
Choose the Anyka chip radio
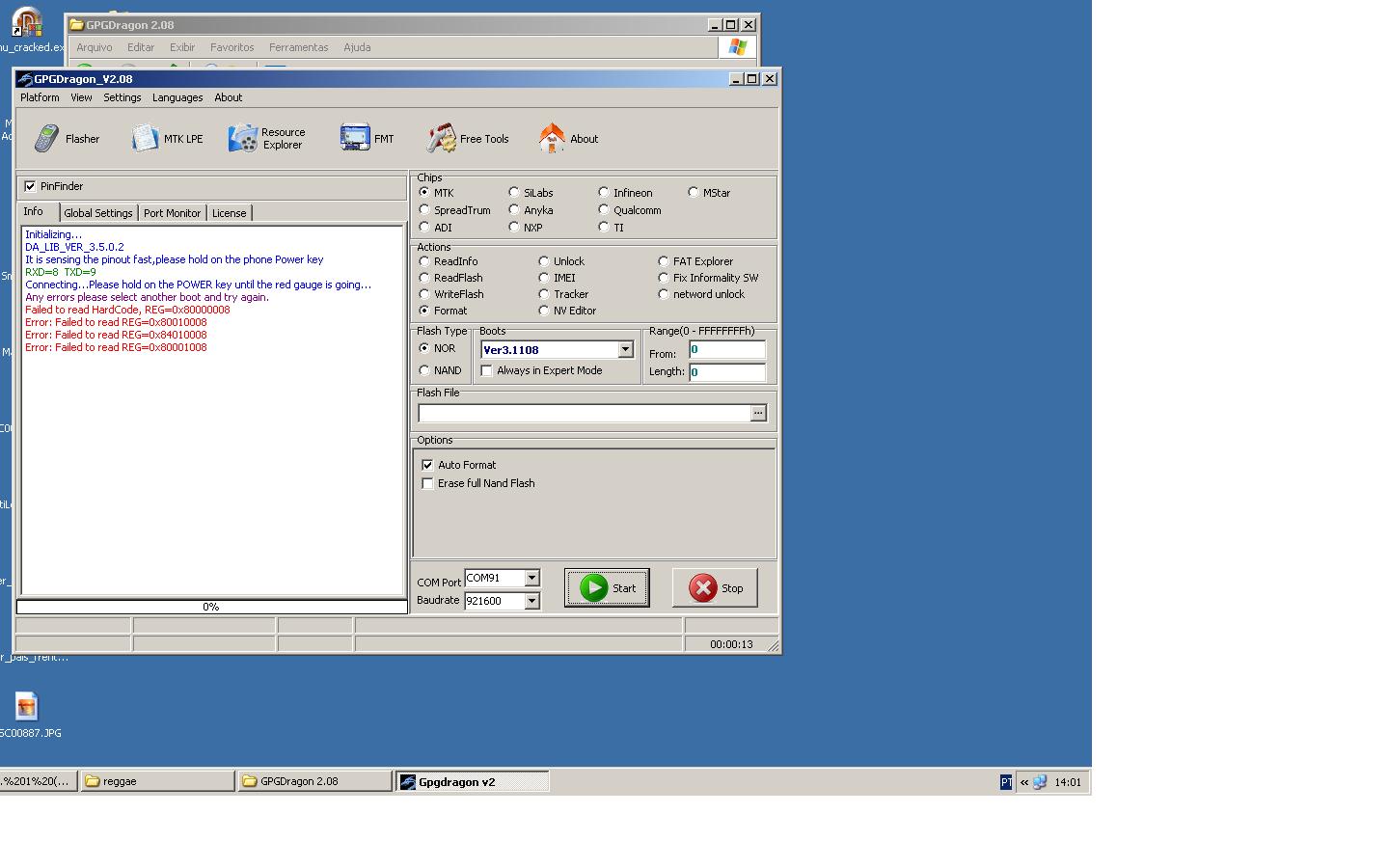pos(514,210)
